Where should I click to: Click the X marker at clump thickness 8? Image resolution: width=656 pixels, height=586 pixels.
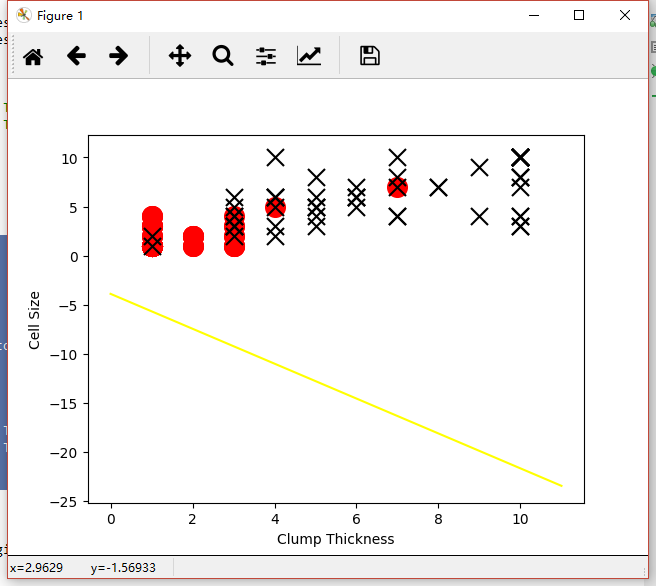(x=438, y=187)
